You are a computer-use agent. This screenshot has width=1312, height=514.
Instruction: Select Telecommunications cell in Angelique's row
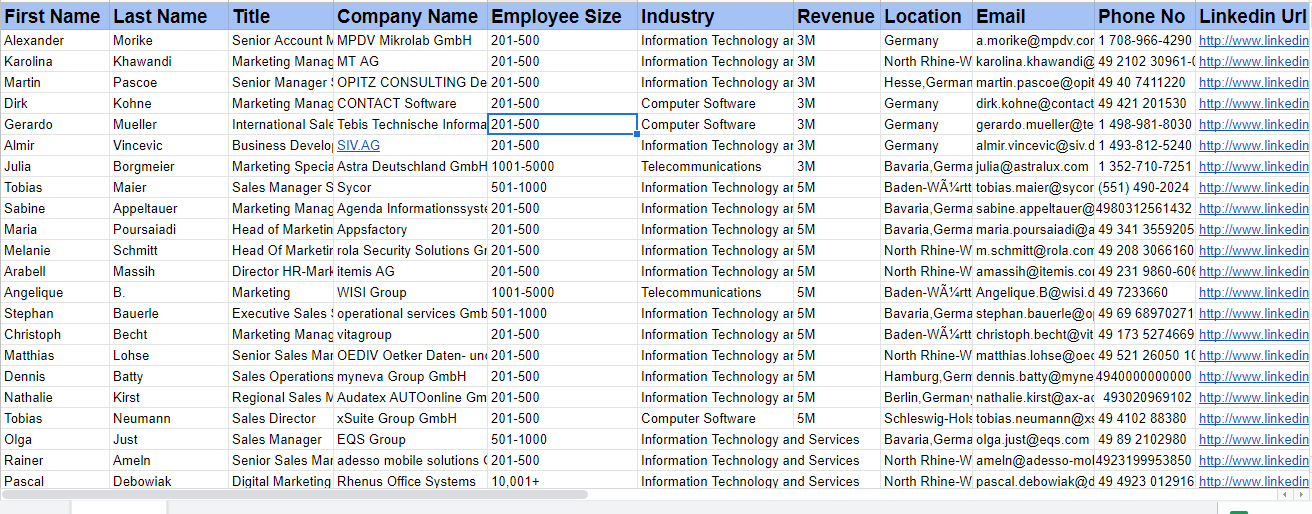click(717, 292)
